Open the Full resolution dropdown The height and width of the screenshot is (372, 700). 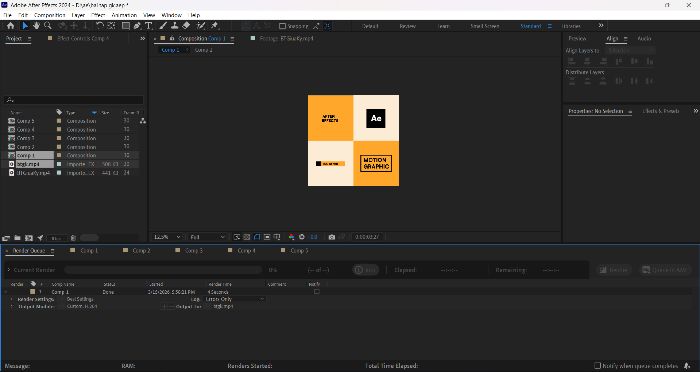click(208, 237)
